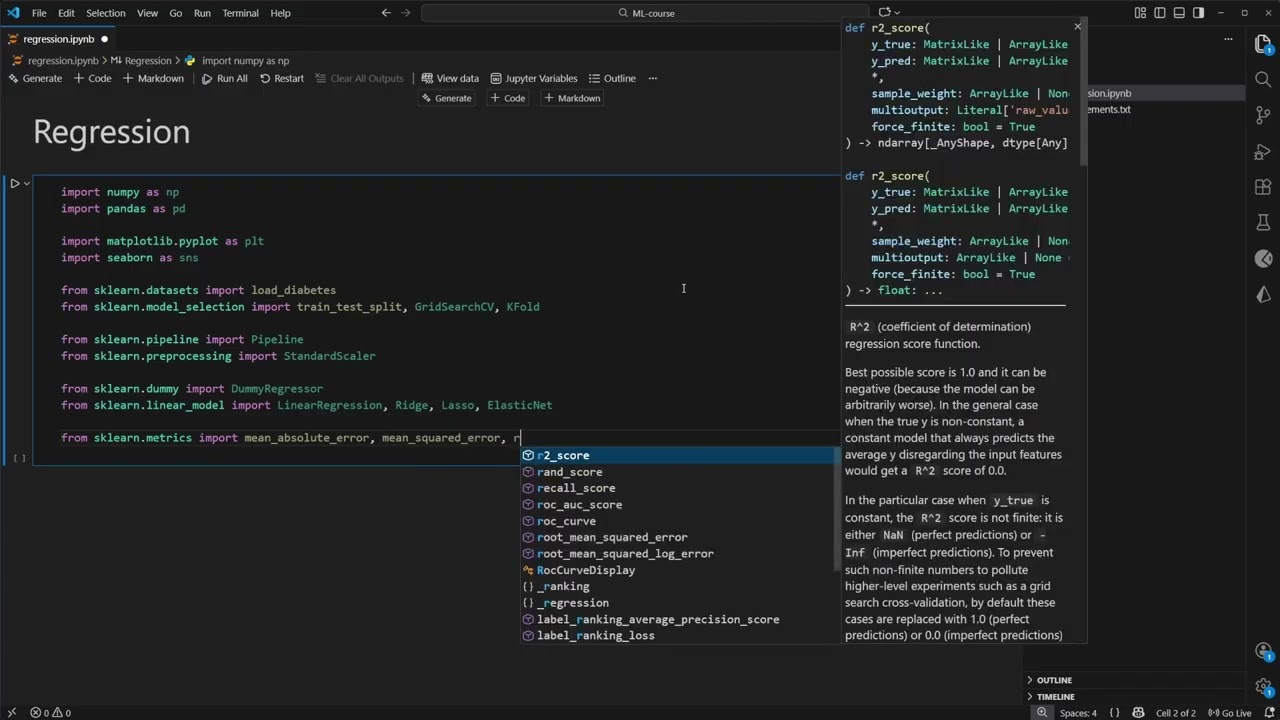1280x720 pixels.
Task: Expand the OUTLINE section
Action: coord(1055,680)
